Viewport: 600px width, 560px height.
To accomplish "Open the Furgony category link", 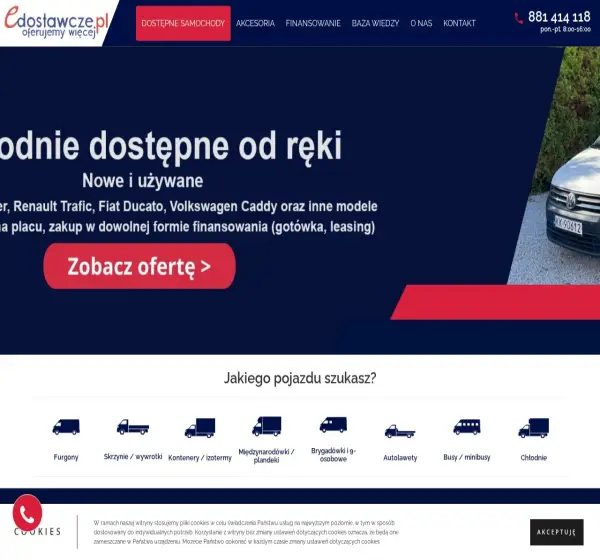I will 66,457.
